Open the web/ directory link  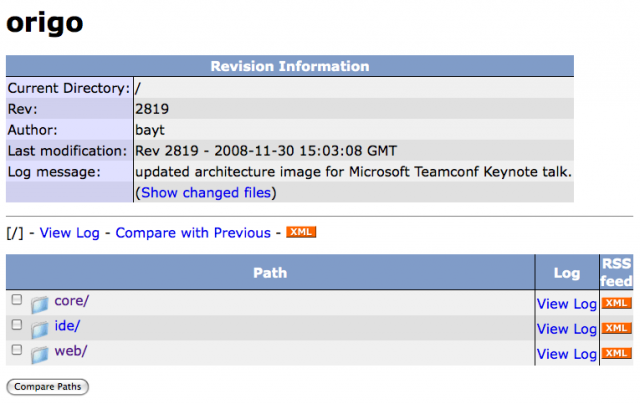[x=70, y=350]
